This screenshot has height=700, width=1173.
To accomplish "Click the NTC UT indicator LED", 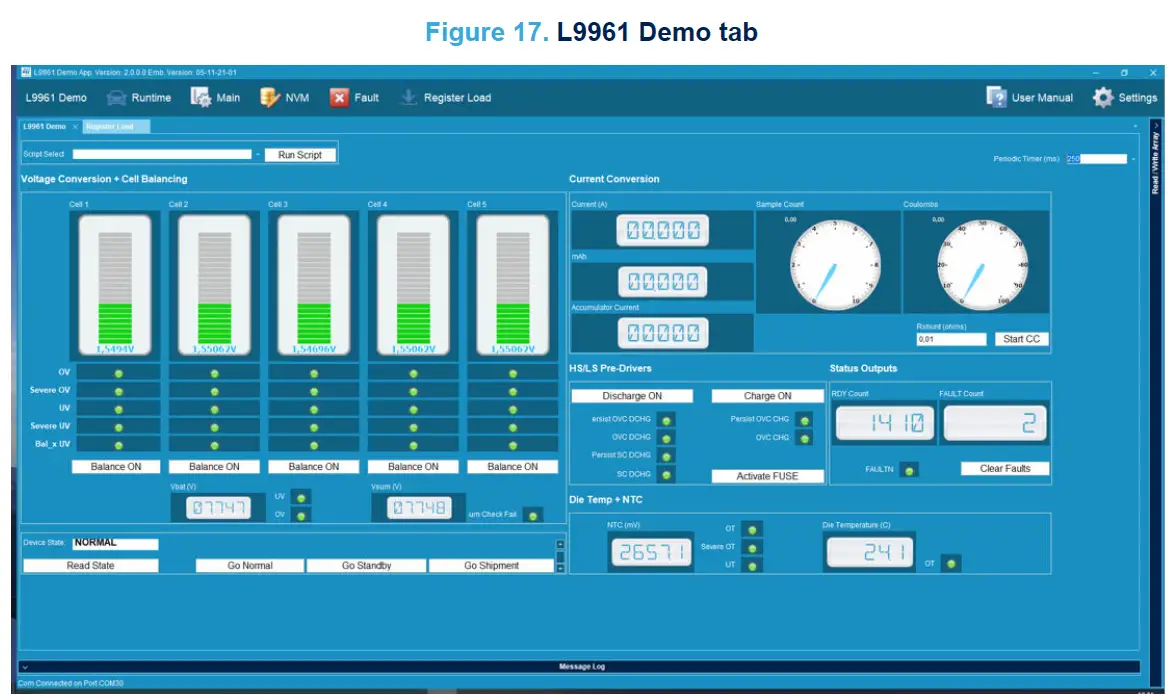I will pos(752,566).
